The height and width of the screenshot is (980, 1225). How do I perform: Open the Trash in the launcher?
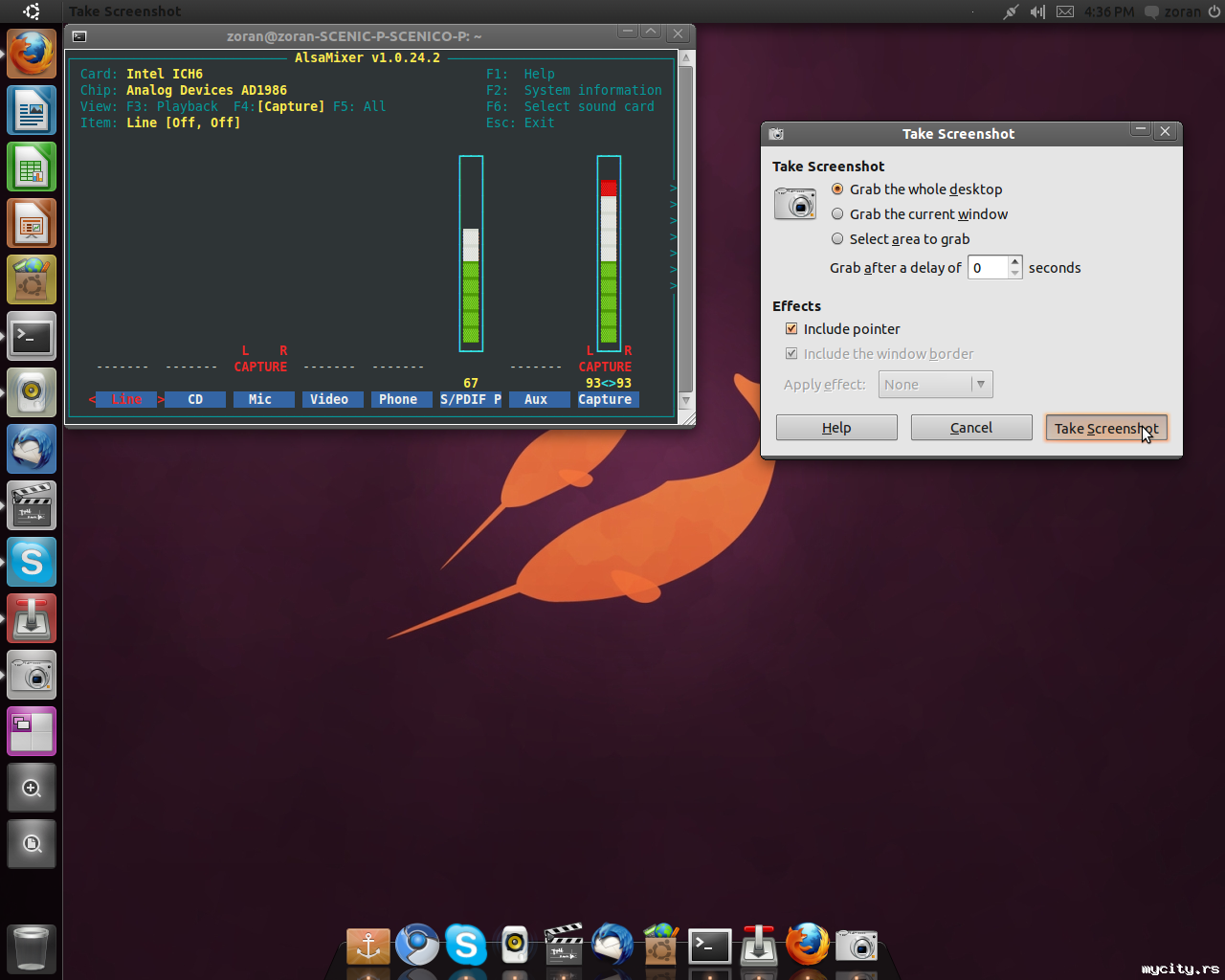point(32,947)
